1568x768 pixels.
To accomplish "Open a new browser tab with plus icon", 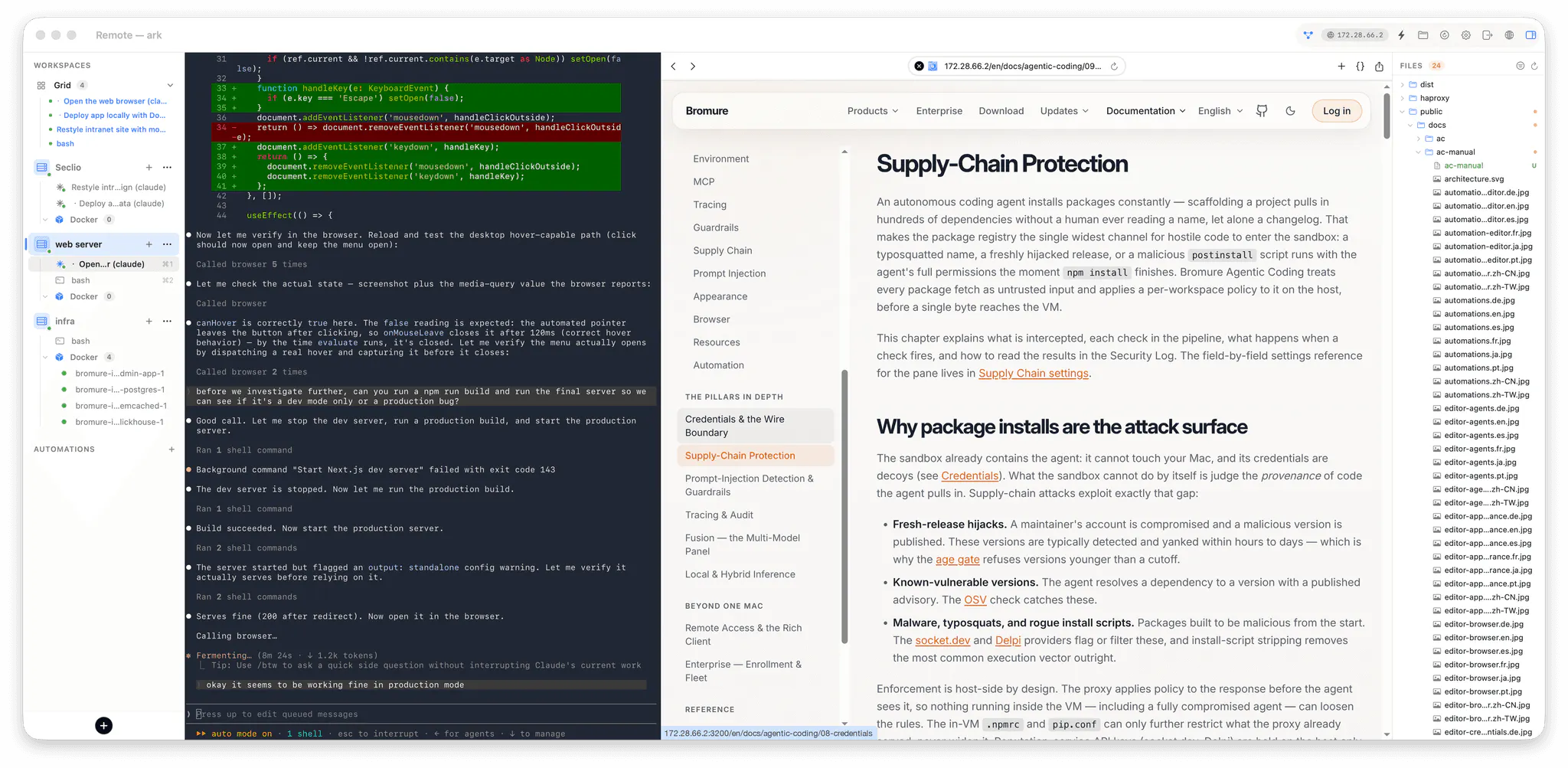I will click(x=1341, y=67).
